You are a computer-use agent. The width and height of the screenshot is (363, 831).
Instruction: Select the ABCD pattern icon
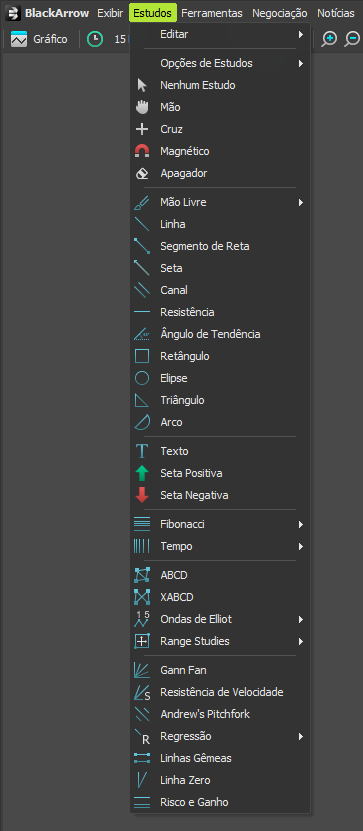pyautogui.click(x=141, y=575)
